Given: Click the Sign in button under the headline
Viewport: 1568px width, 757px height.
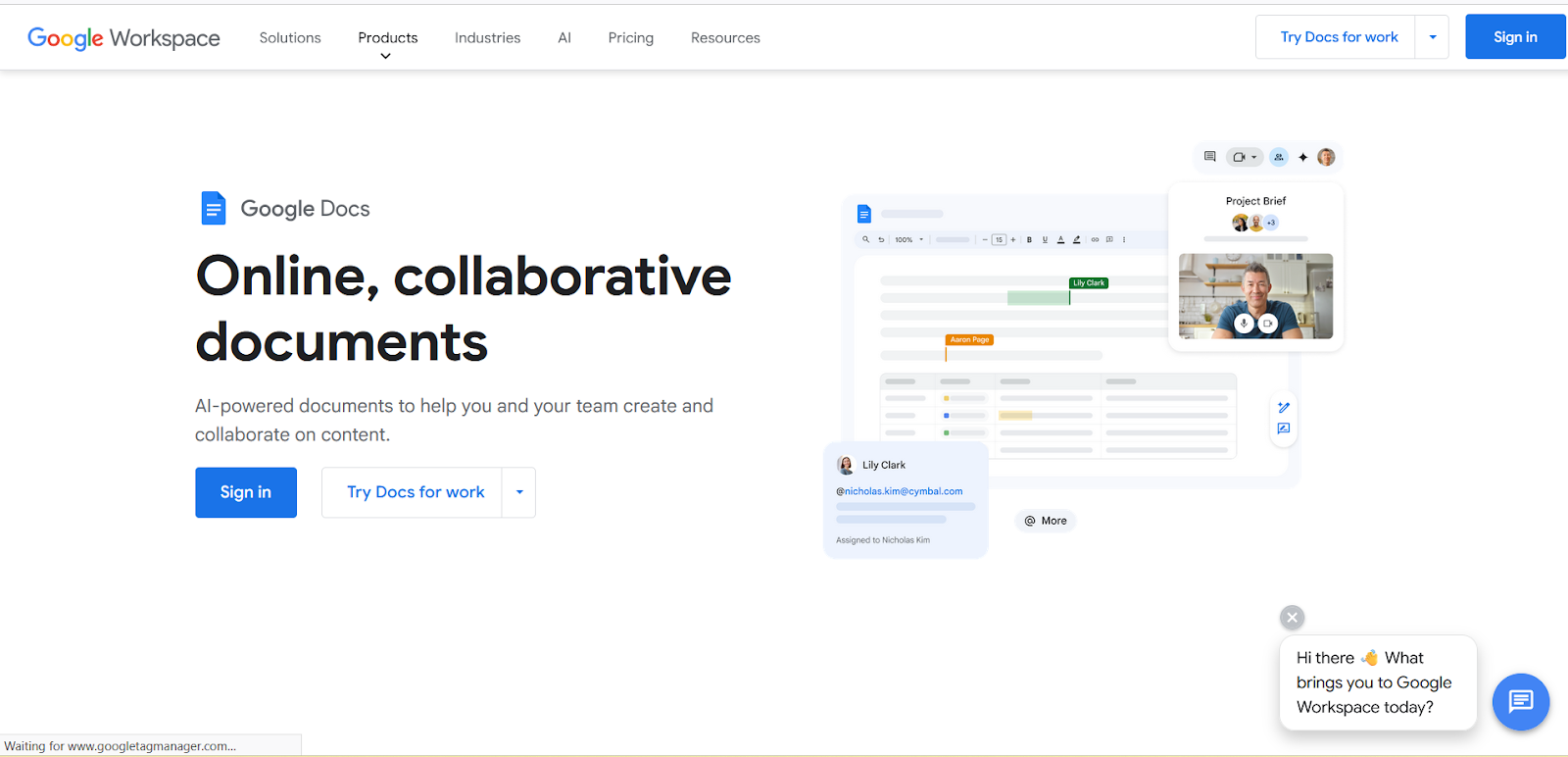Looking at the screenshot, I should pyautogui.click(x=246, y=492).
